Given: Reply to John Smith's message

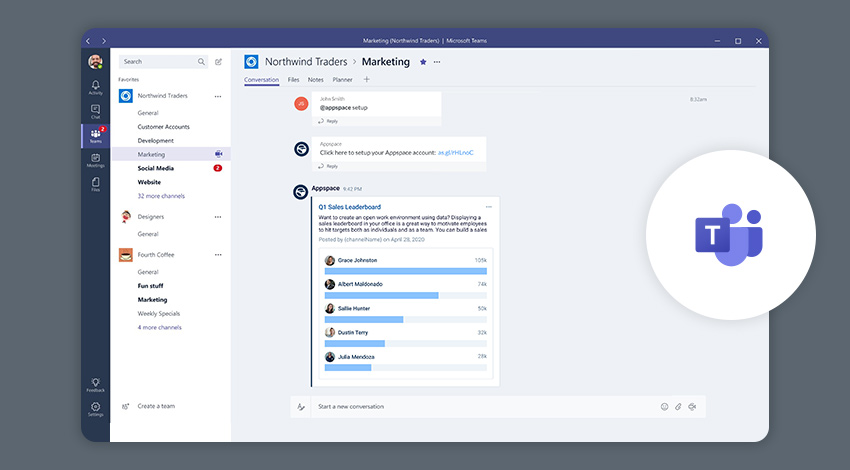Looking at the screenshot, I should (328, 121).
